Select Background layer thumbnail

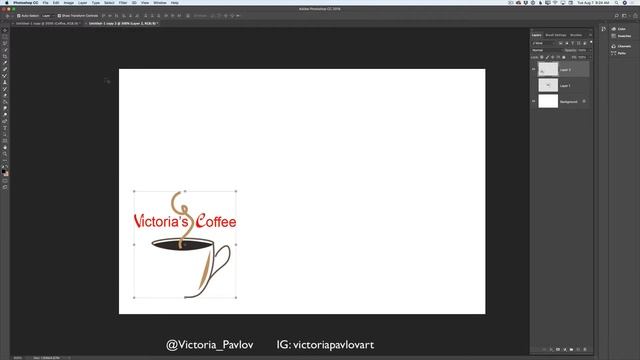[x=548, y=101]
